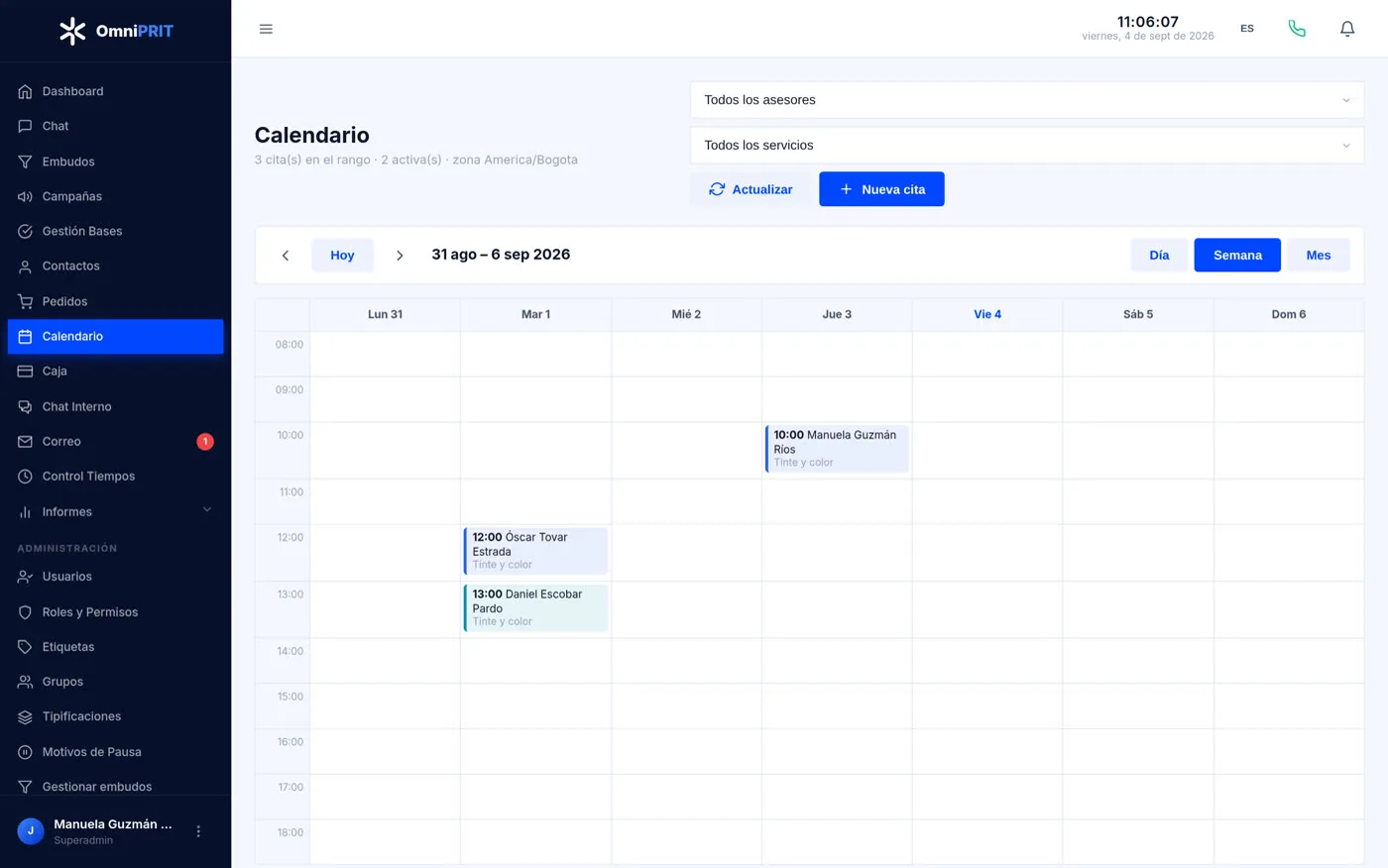Image resolution: width=1388 pixels, height=868 pixels.
Task: Click the Tipificaciones layers icon
Action: click(x=26, y=716)
